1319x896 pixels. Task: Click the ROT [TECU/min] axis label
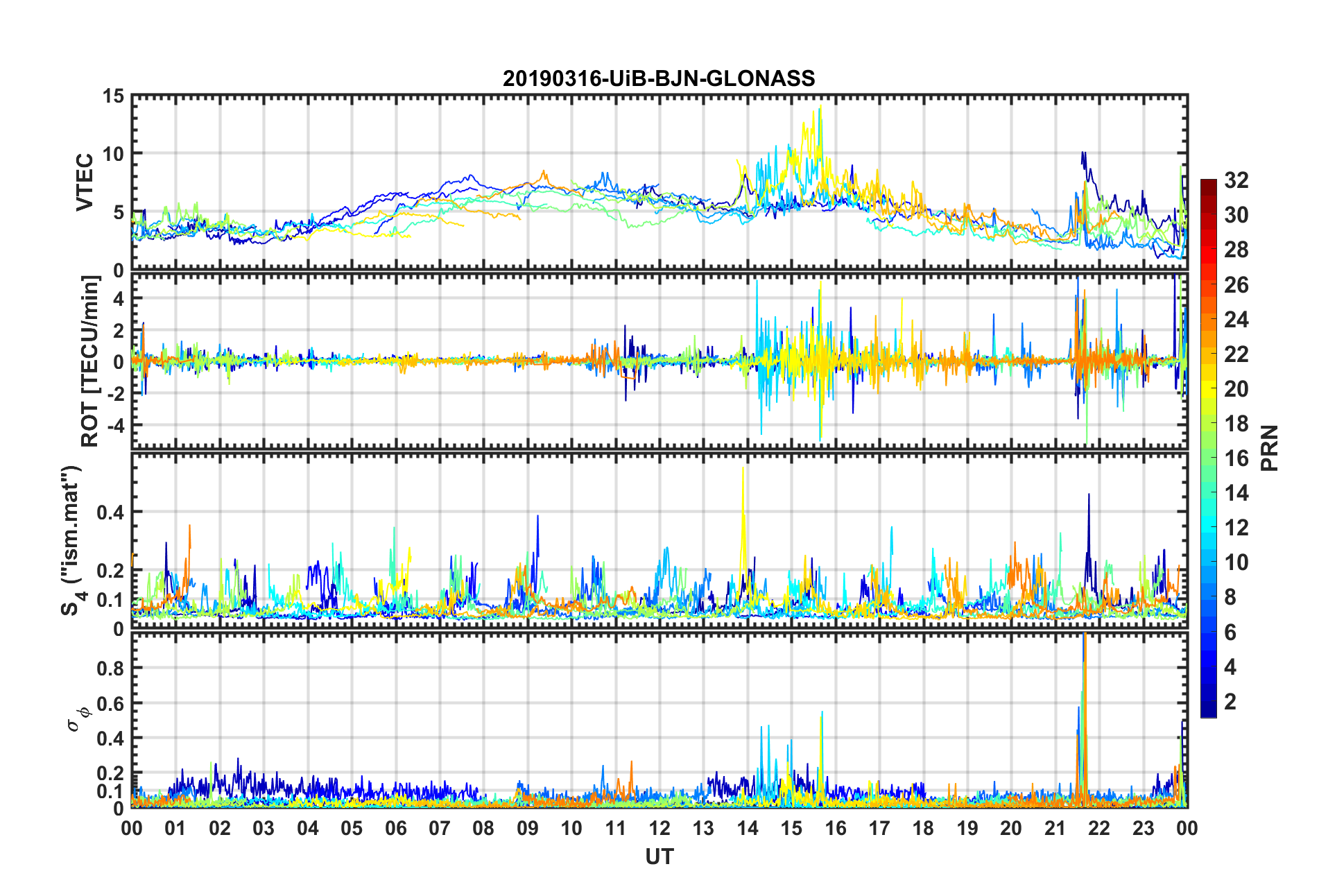point(90,361)
